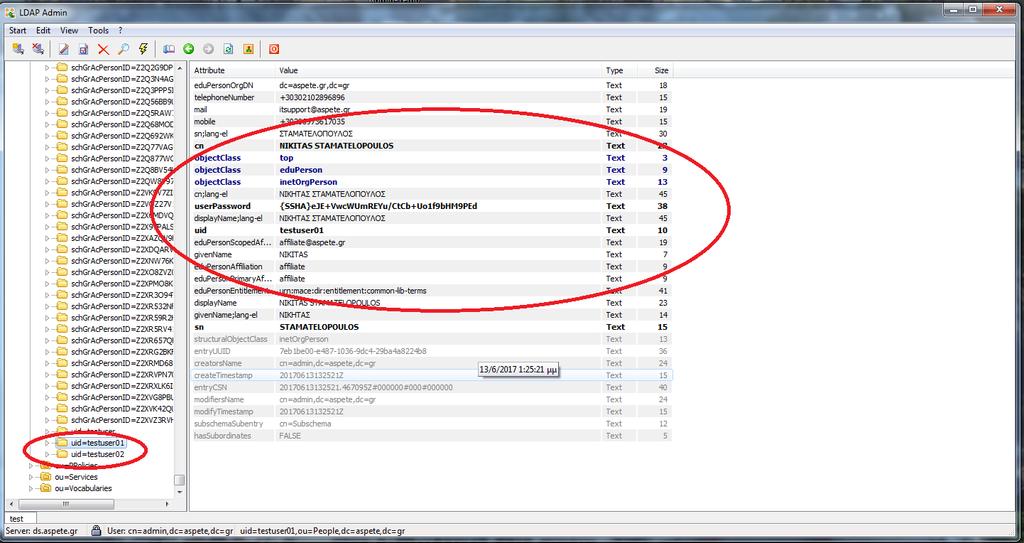Image resolution: width=1024 pixels, height=543 pixels.
Task: Click the Disconnect toolbar icon
Action: click(39, 49)
